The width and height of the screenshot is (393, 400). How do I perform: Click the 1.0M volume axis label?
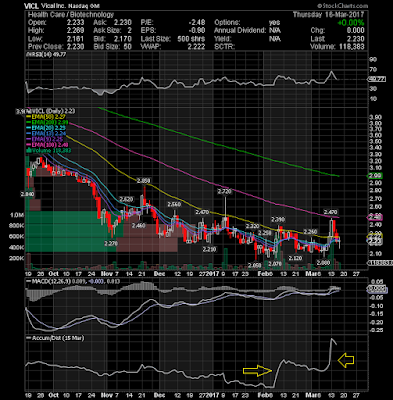click(x=17, y=215)
